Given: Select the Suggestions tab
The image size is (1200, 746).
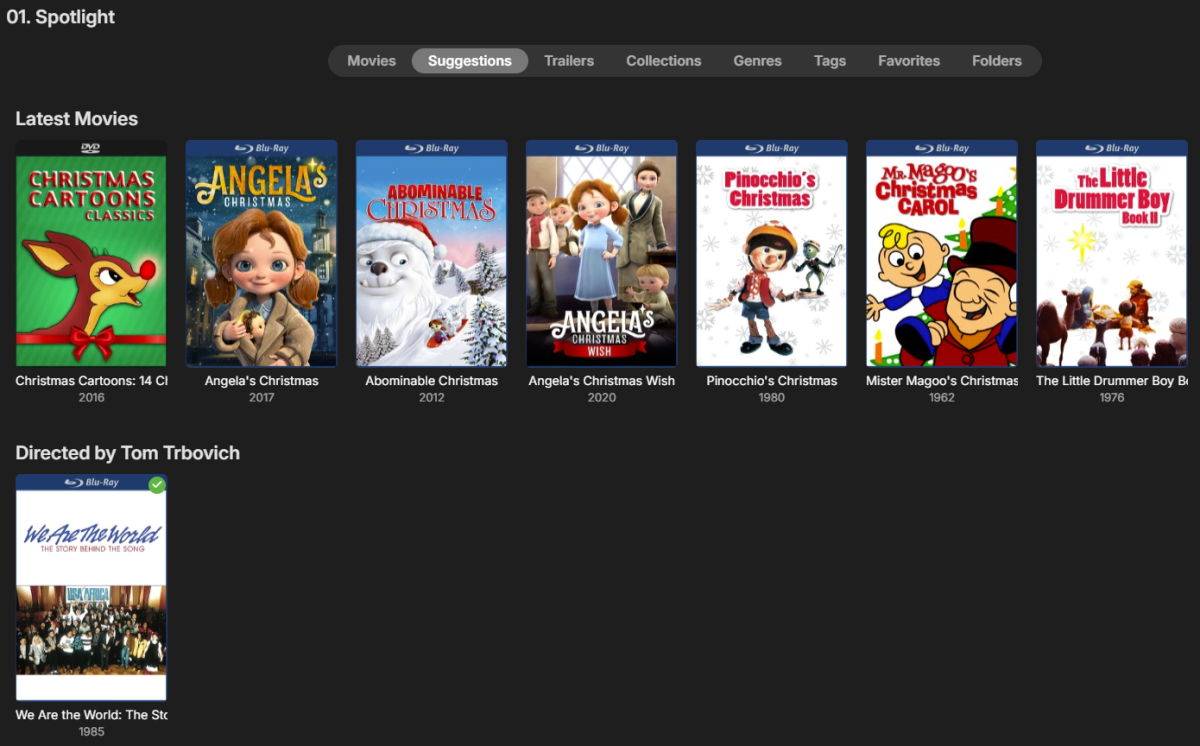Looking at the screenshot, I should point(470,61).
